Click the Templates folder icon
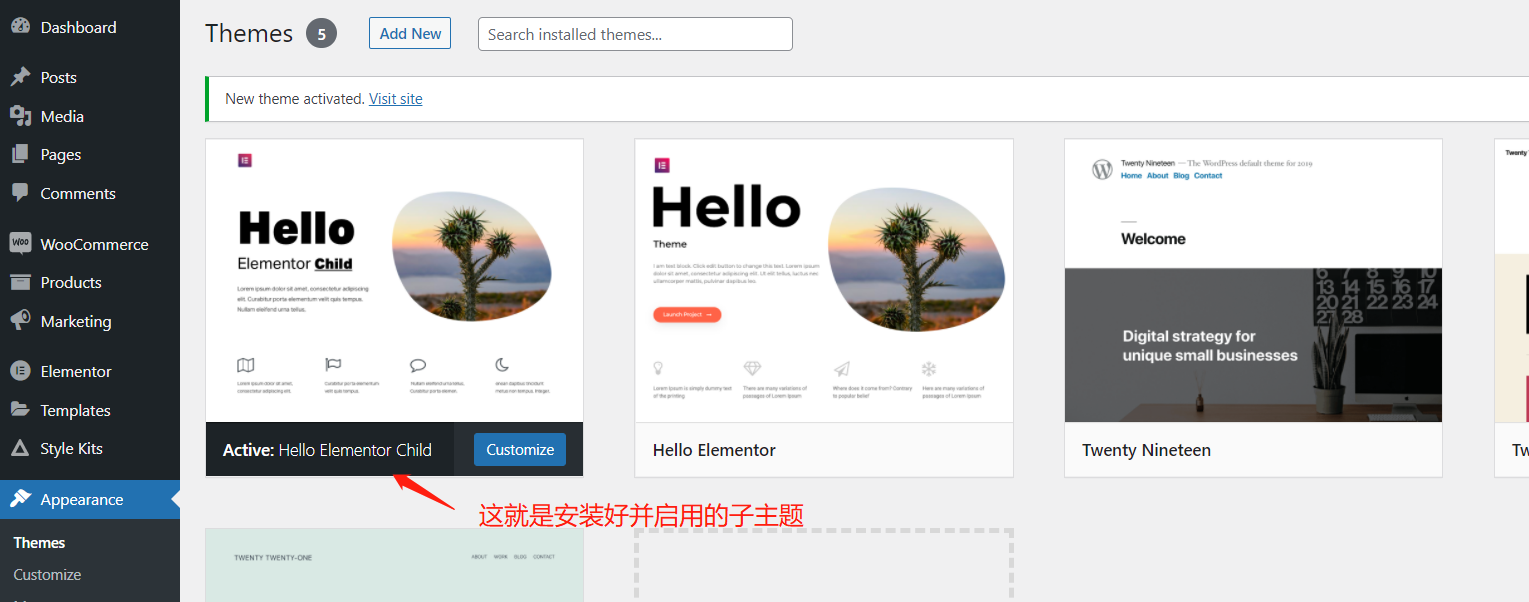The width and height of the screenshot is (1529, 602). pyautogui.click(x=20, y=410)
